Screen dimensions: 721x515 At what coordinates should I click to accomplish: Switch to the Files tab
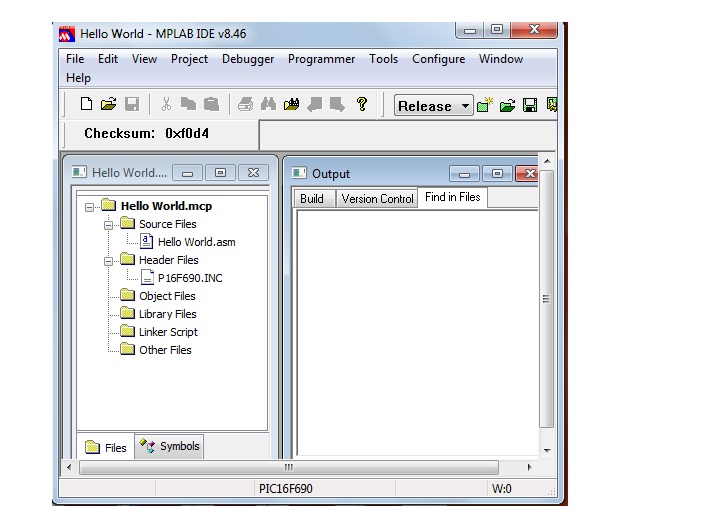point(106,447)
